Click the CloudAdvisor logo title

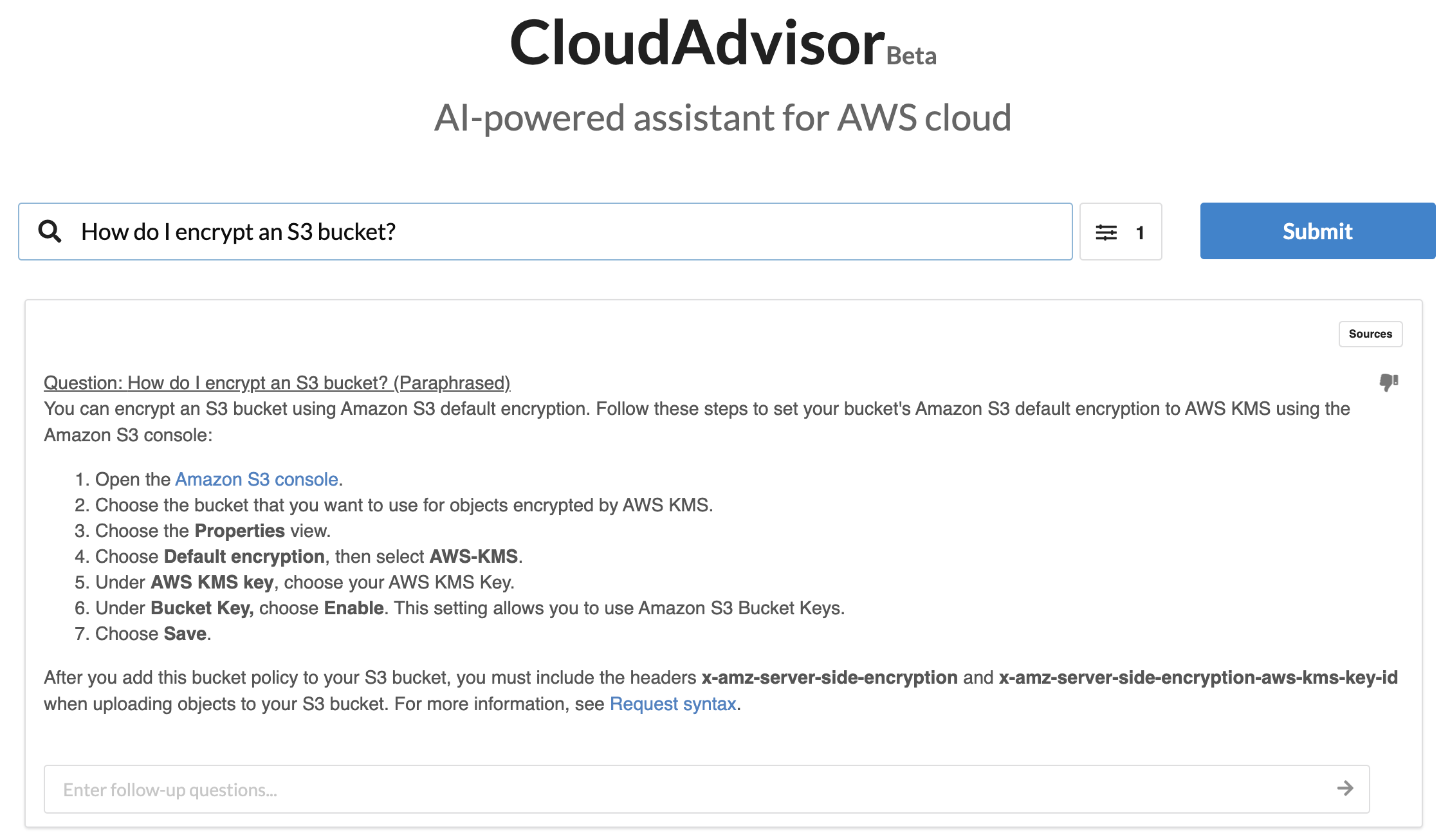pyautogui.click(x=697, y=43)
